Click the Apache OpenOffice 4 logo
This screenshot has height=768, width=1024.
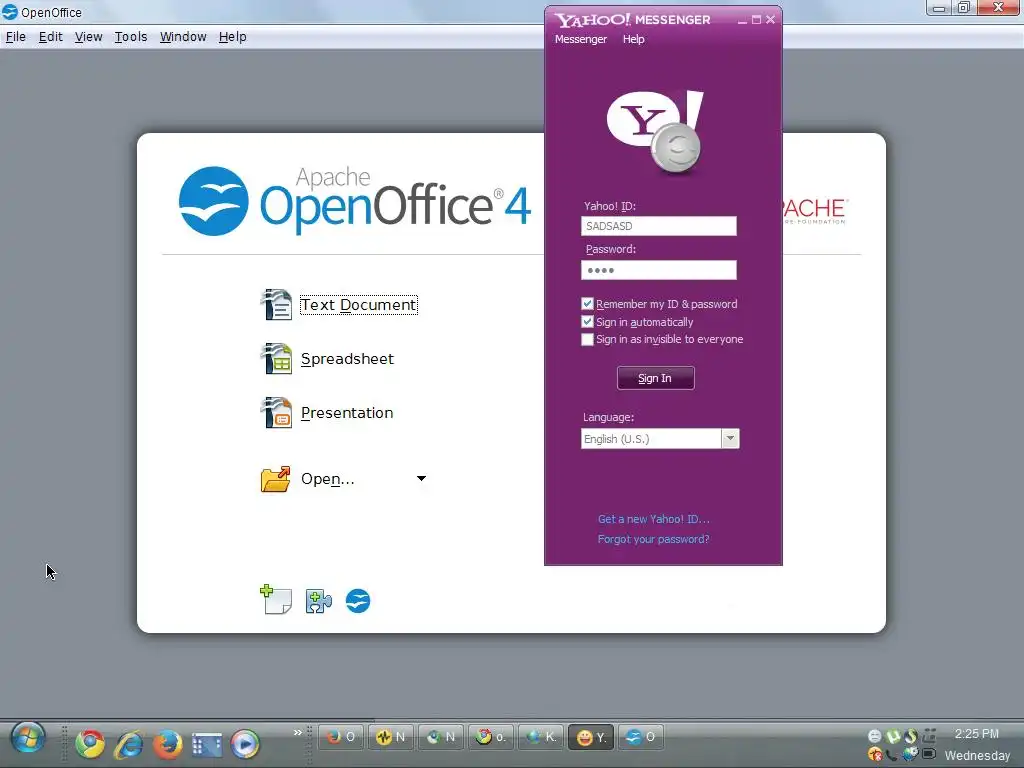(355, 201)
